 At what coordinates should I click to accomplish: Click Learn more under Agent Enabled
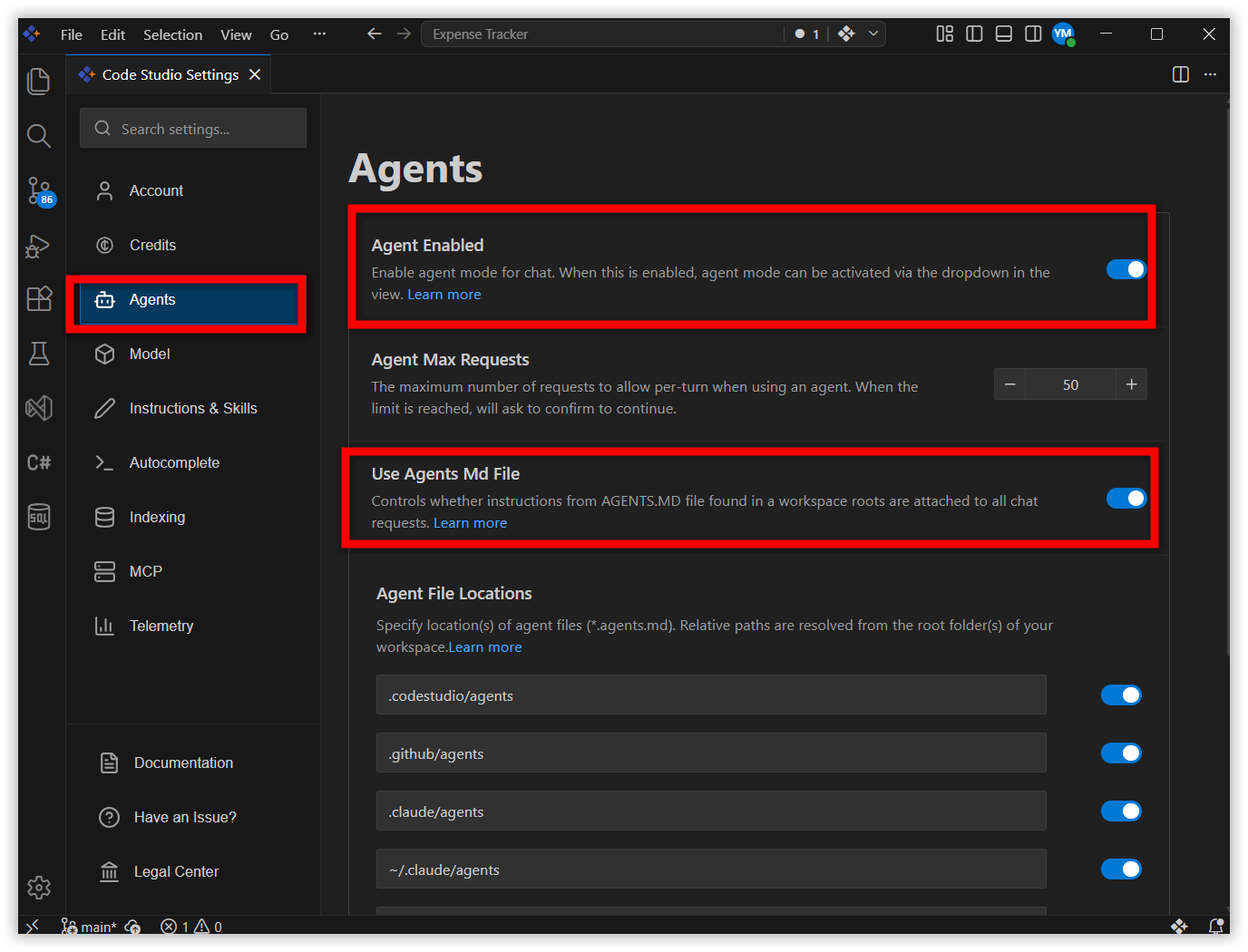tap(444, 295)
